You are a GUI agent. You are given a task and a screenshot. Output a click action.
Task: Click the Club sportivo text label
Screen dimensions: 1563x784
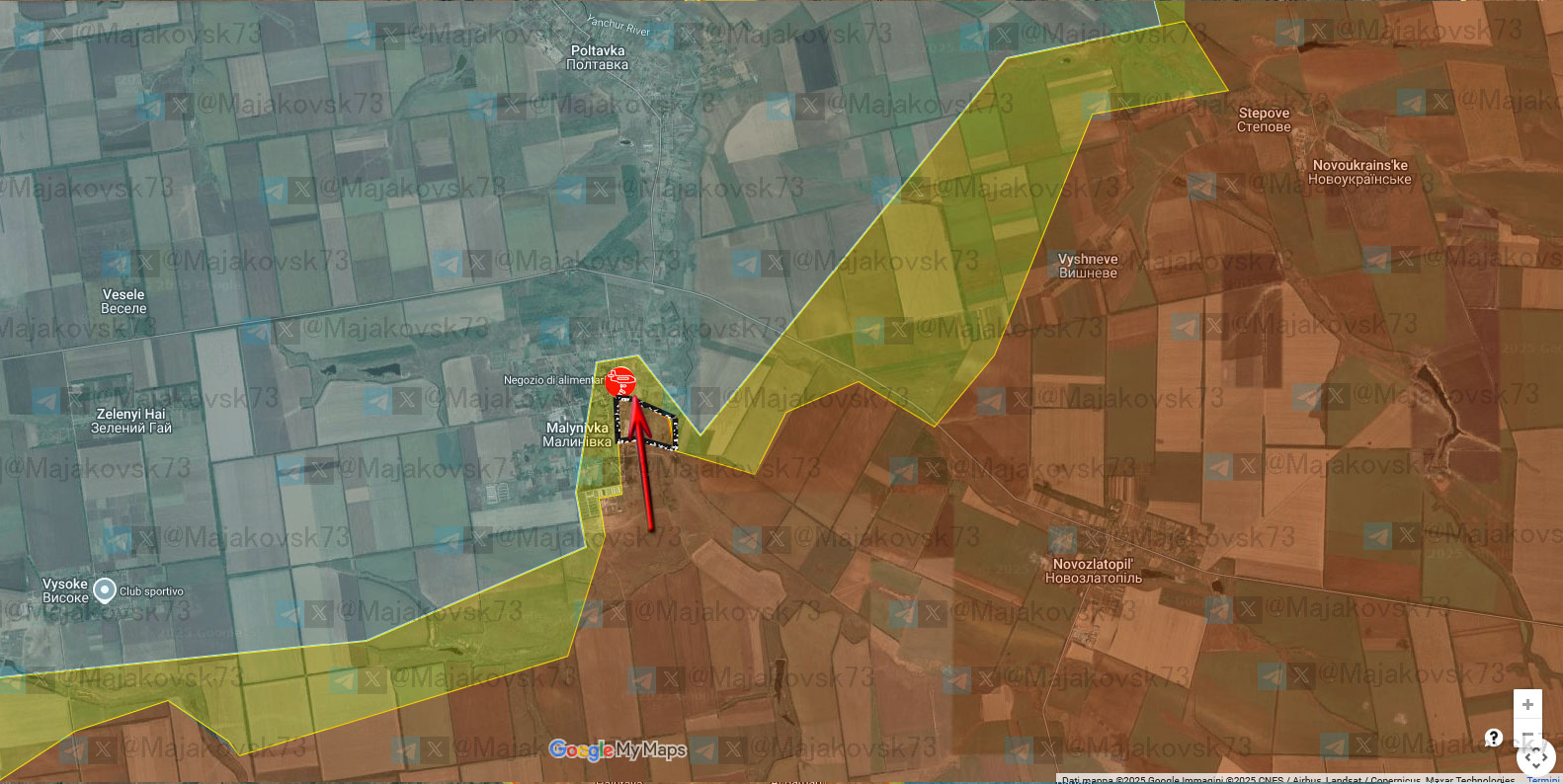pos(151,591)
